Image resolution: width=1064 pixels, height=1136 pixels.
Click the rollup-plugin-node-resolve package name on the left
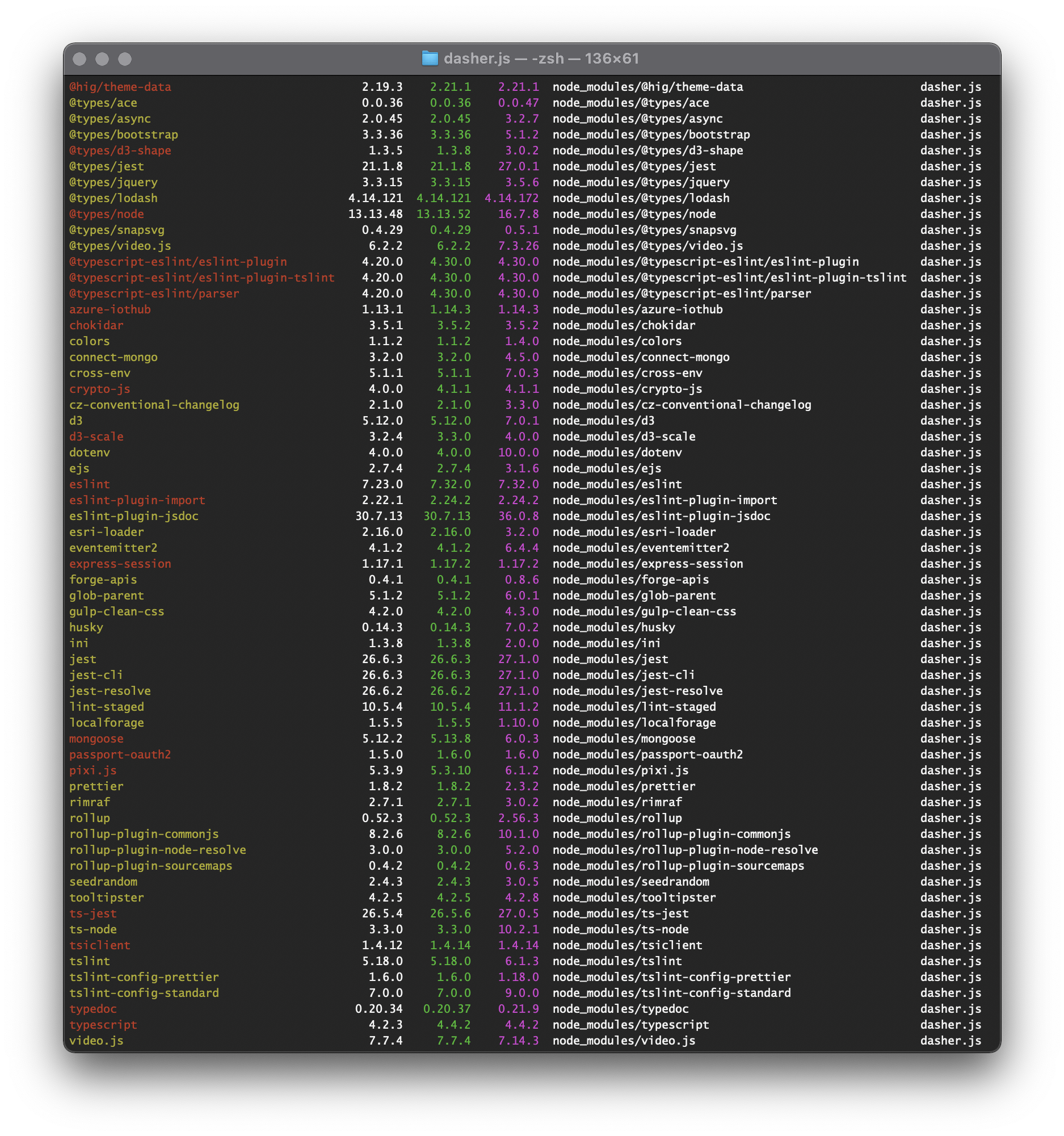tap(158, 850)
